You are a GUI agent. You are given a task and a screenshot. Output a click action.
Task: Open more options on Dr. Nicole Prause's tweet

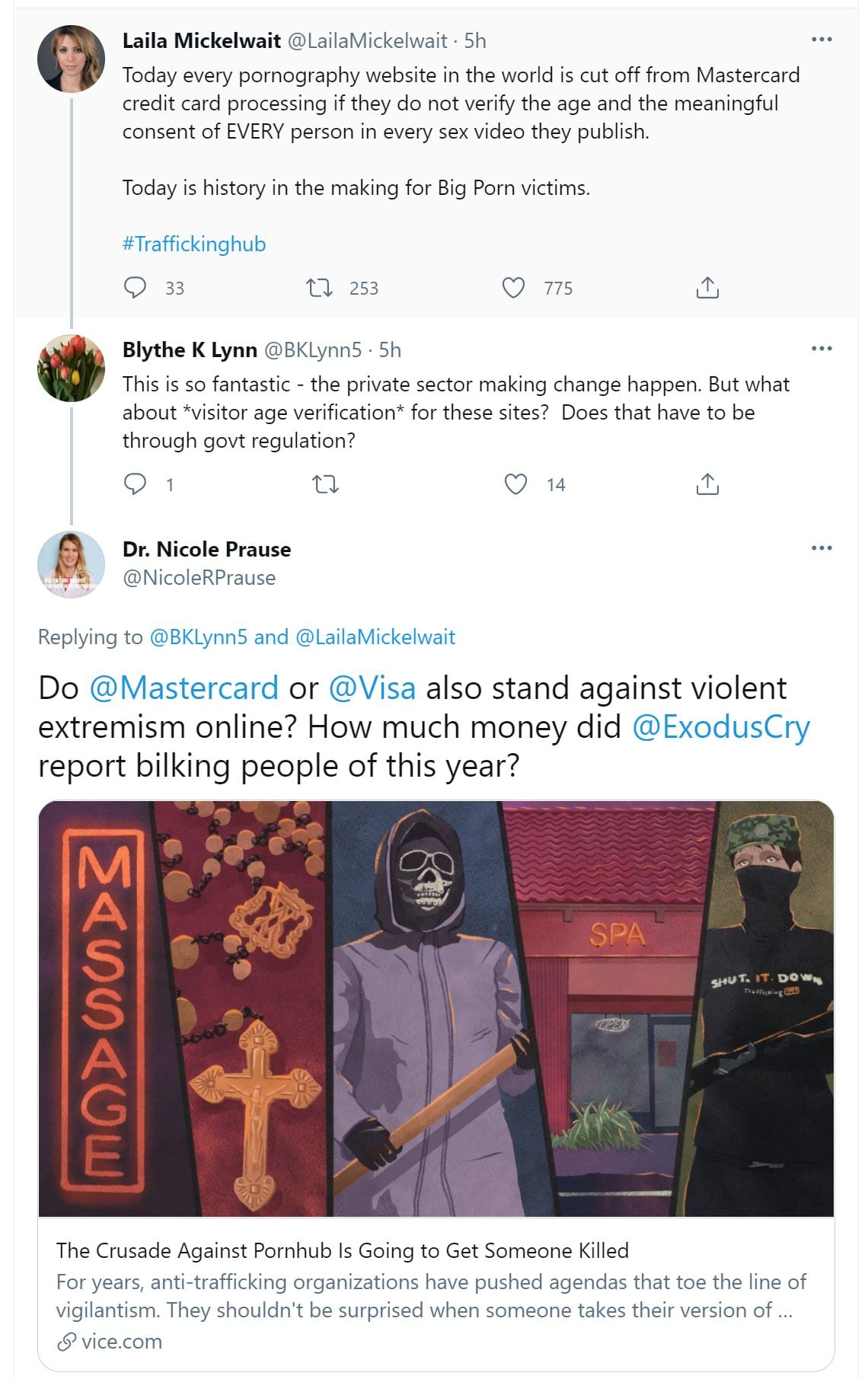[x=822, y=548]
